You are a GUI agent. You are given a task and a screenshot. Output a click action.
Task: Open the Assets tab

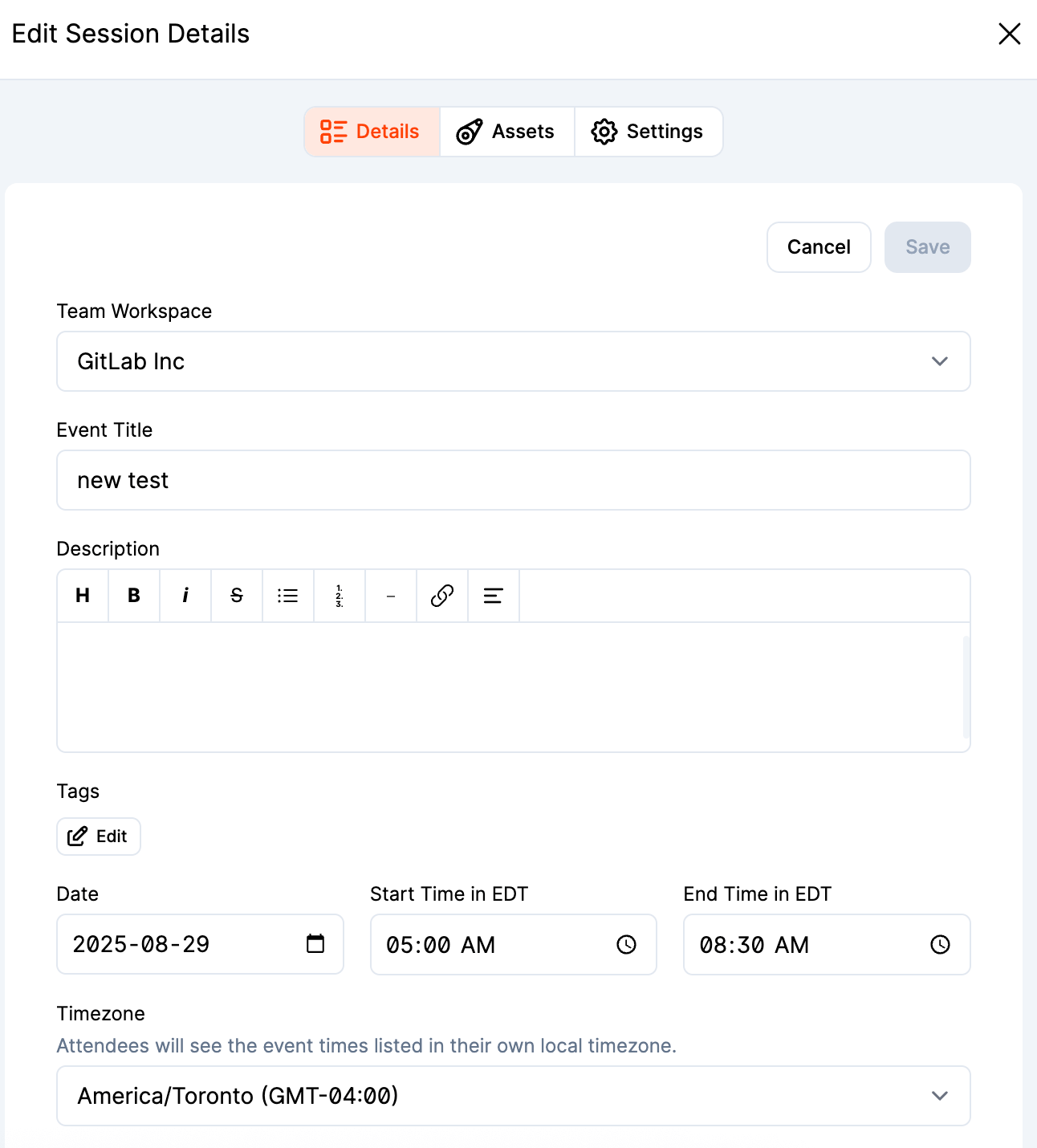507,132
